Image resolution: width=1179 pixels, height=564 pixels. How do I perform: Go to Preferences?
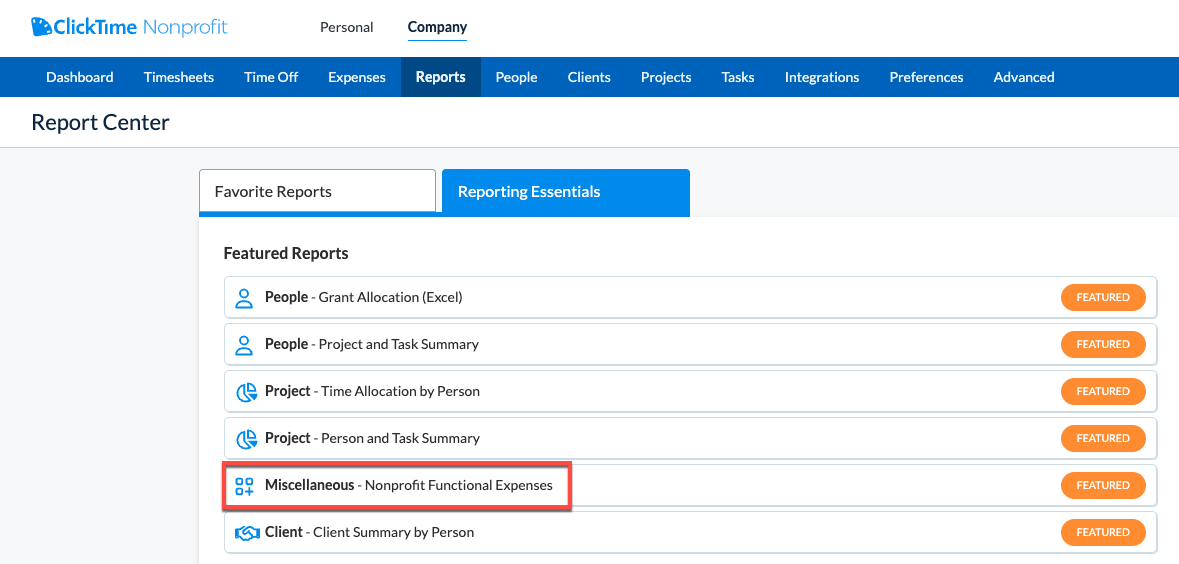point(926,77)
